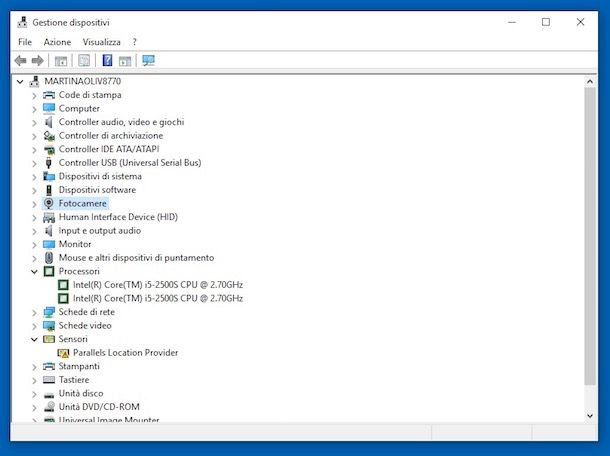This screenshot has width=610, height=456.
Task: Expand Controller IDE ATA/ATAPI
Action: tap(34, 150)
